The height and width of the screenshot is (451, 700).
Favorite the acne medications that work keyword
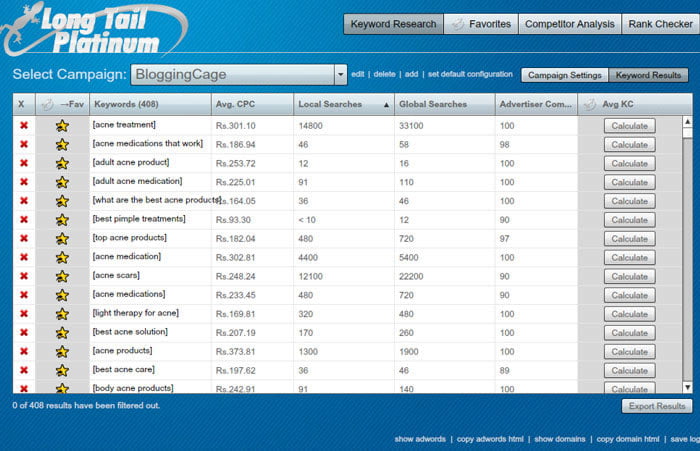62,145
